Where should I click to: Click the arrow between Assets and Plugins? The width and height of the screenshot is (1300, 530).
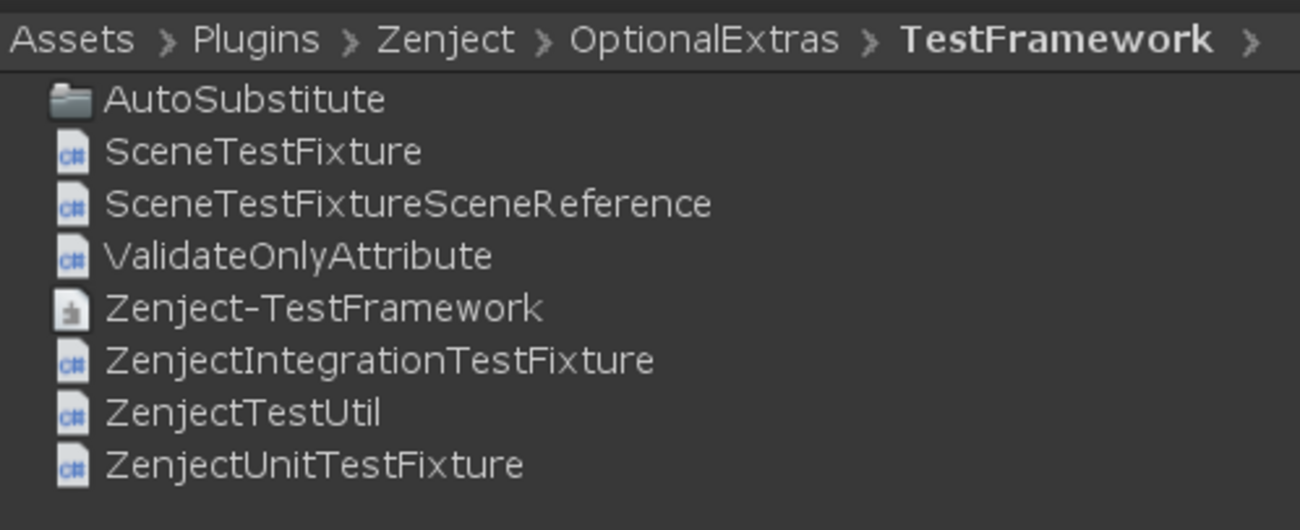pos(167,42)
